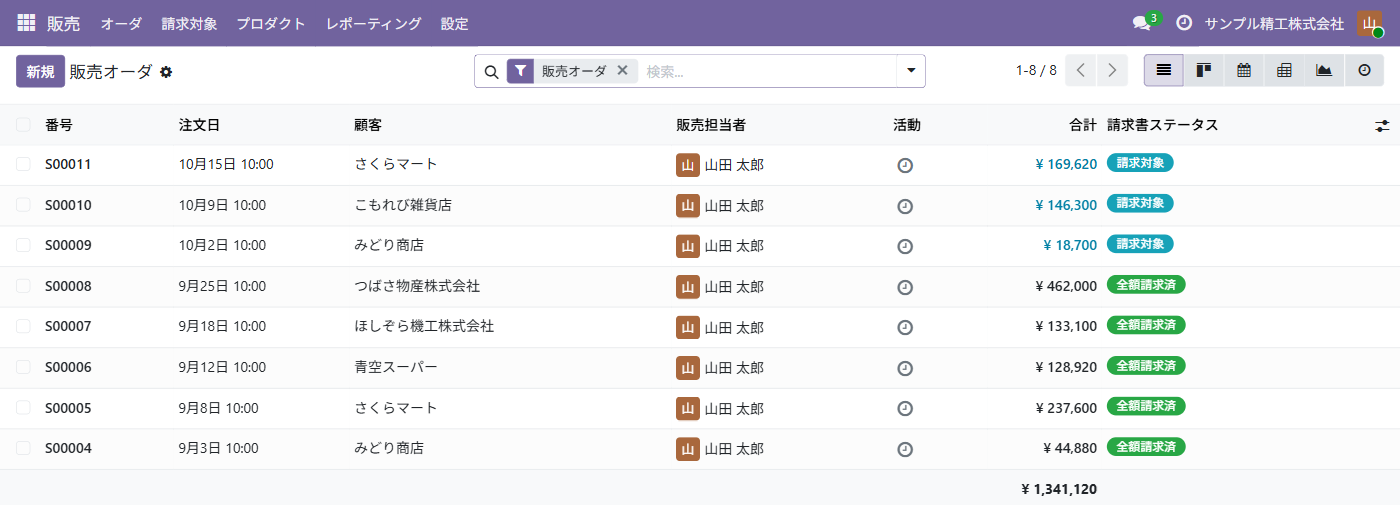The image size is (1400, 505).
Task: Click activity clock for order S00006
Action: click(x=905, y=368)
